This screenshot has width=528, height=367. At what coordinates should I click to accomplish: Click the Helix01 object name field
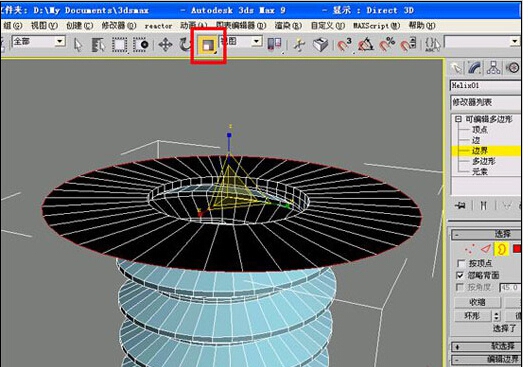point(485,86)
